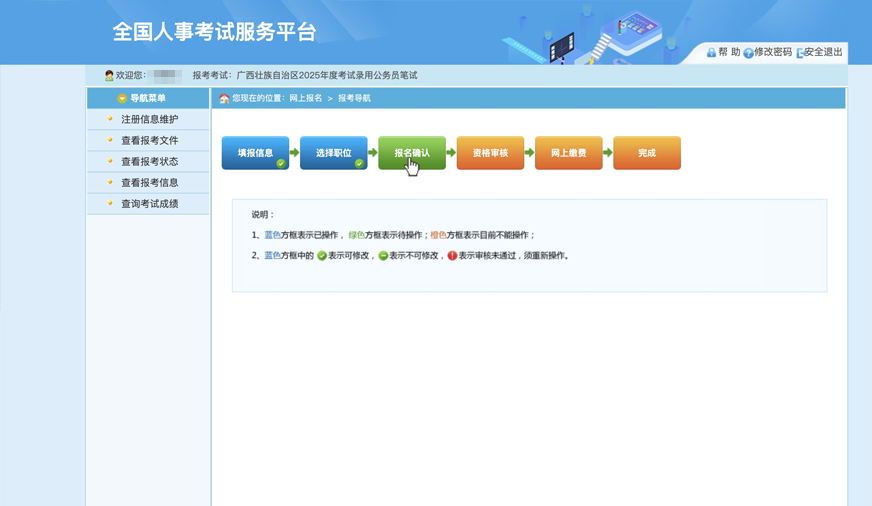This screenshot has width=872, height=506.
Task: Click the 帮助 help lock icon
Action: [711, 52]
